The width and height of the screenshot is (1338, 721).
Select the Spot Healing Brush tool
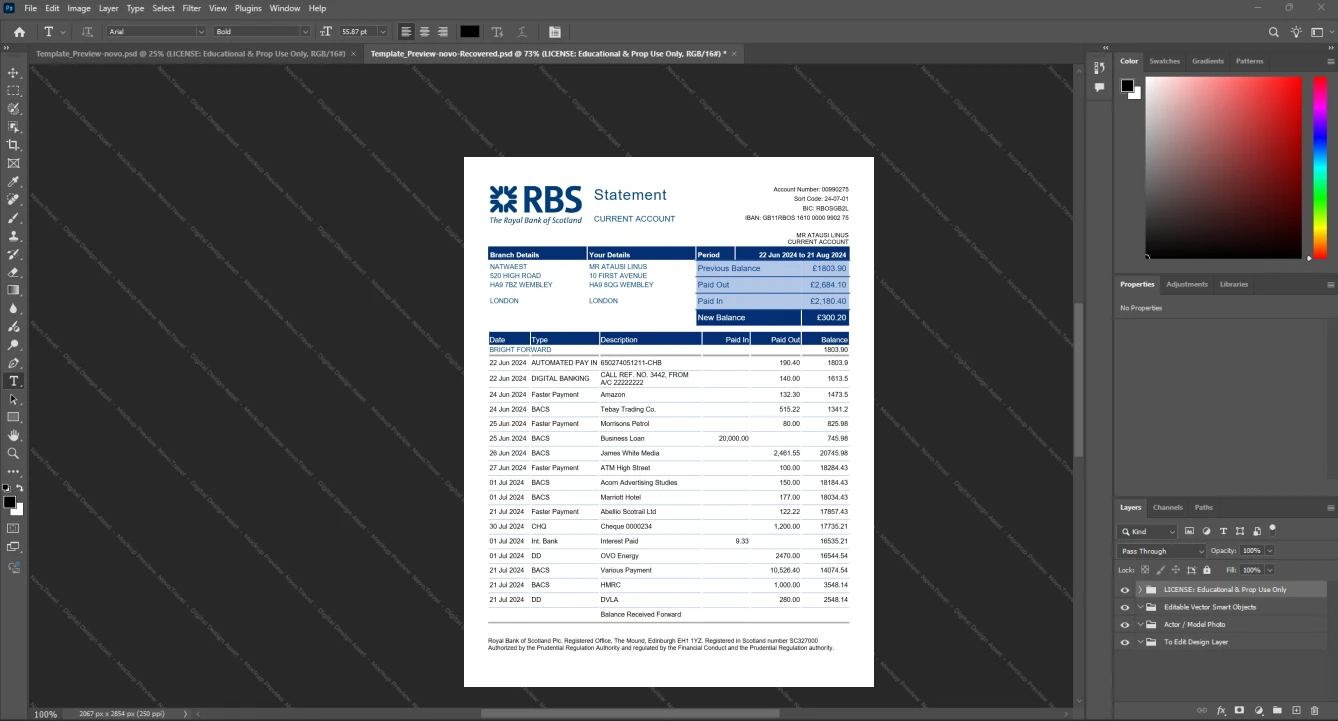click(x=13, y=200)
